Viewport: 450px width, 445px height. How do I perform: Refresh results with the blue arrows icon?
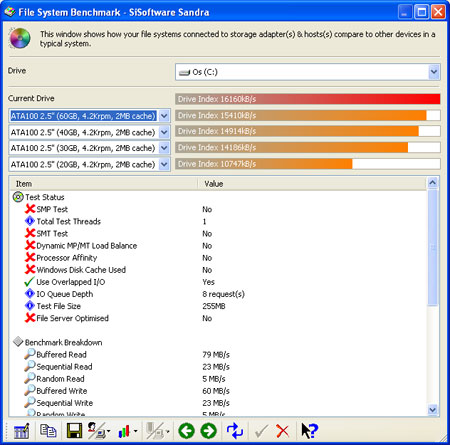(x=235, y=431)
